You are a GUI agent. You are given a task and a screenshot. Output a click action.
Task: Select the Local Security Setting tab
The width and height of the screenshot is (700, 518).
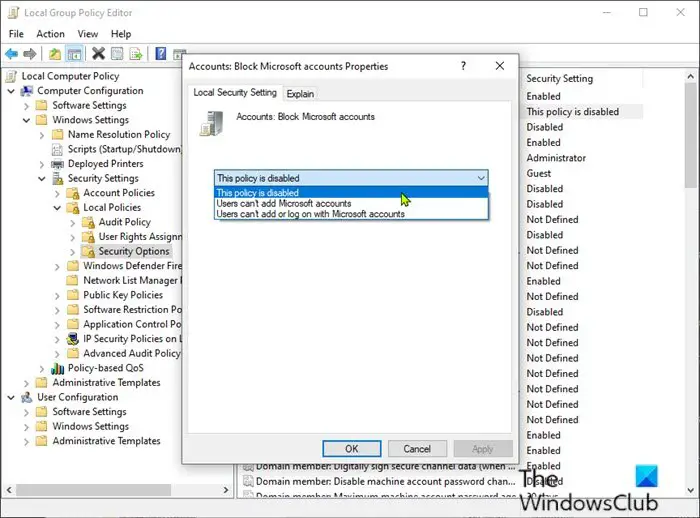point(235,92)
